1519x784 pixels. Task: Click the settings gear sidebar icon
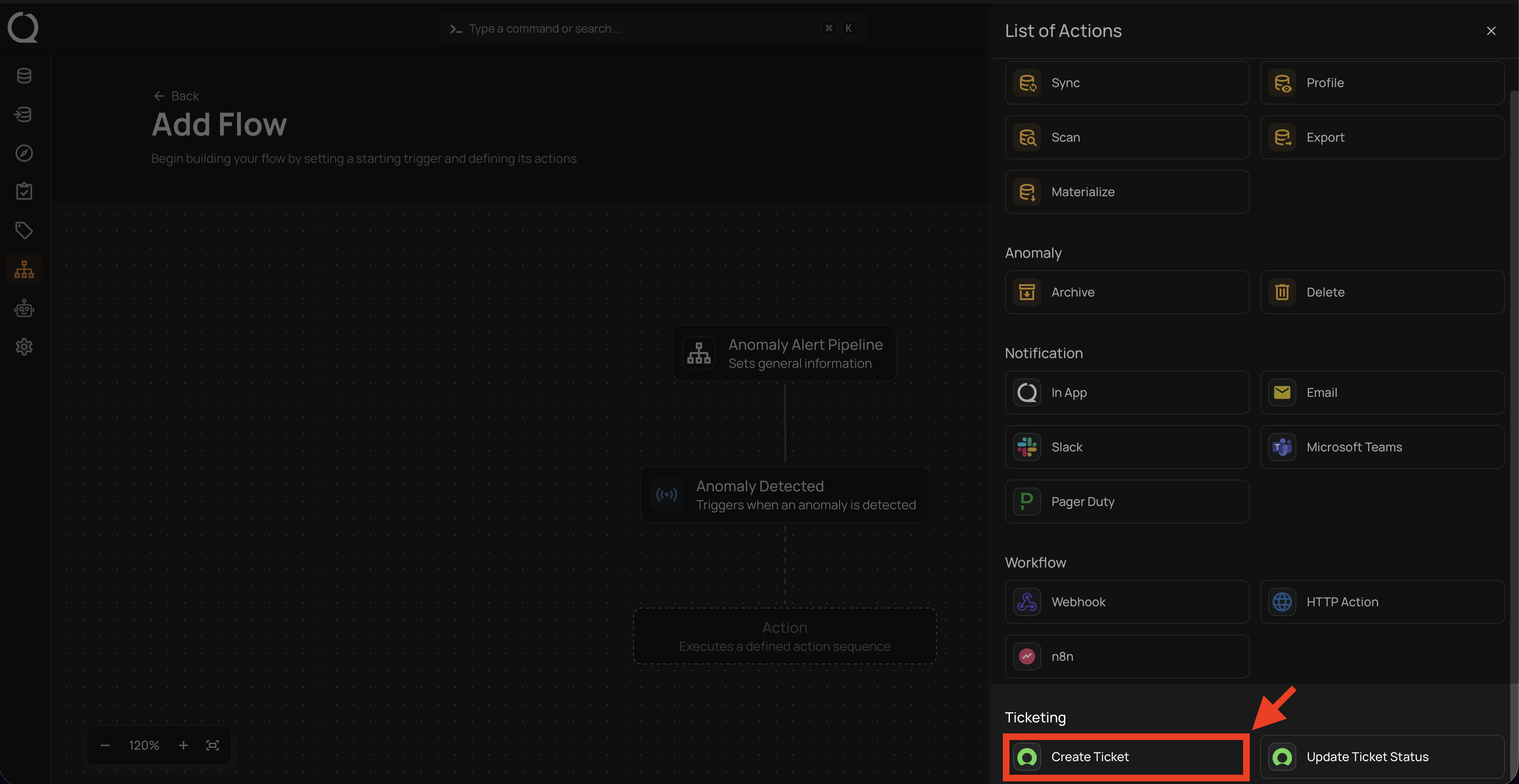coord(24,347)
